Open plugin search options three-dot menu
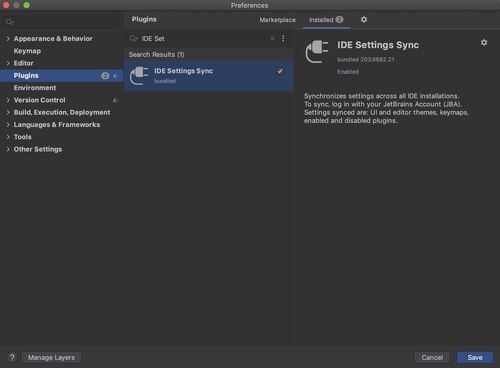Screen dimensions: 500x368 [283, 38]
